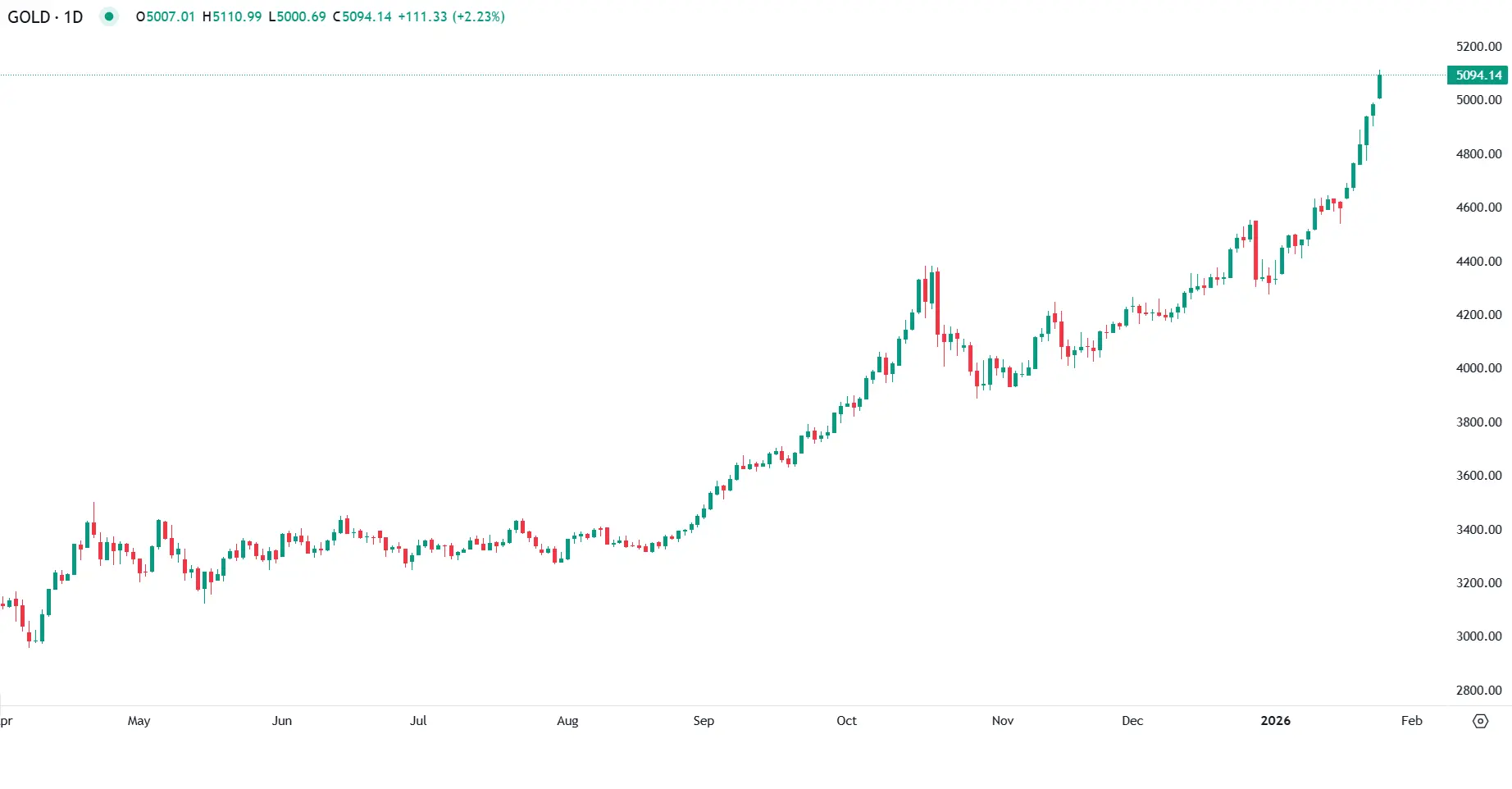This screenshot has height=789, width=1512.
Task: Click the 2026 label on time axis
Action: (x=1275, y=721)
